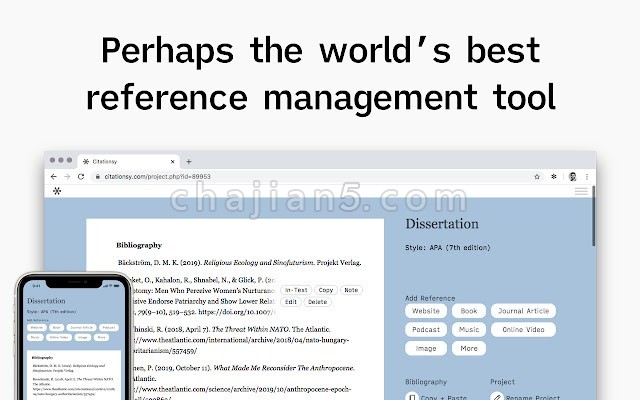Click the page's vertical scrollbar
The image size is (640, 400).
click(593, 216)
